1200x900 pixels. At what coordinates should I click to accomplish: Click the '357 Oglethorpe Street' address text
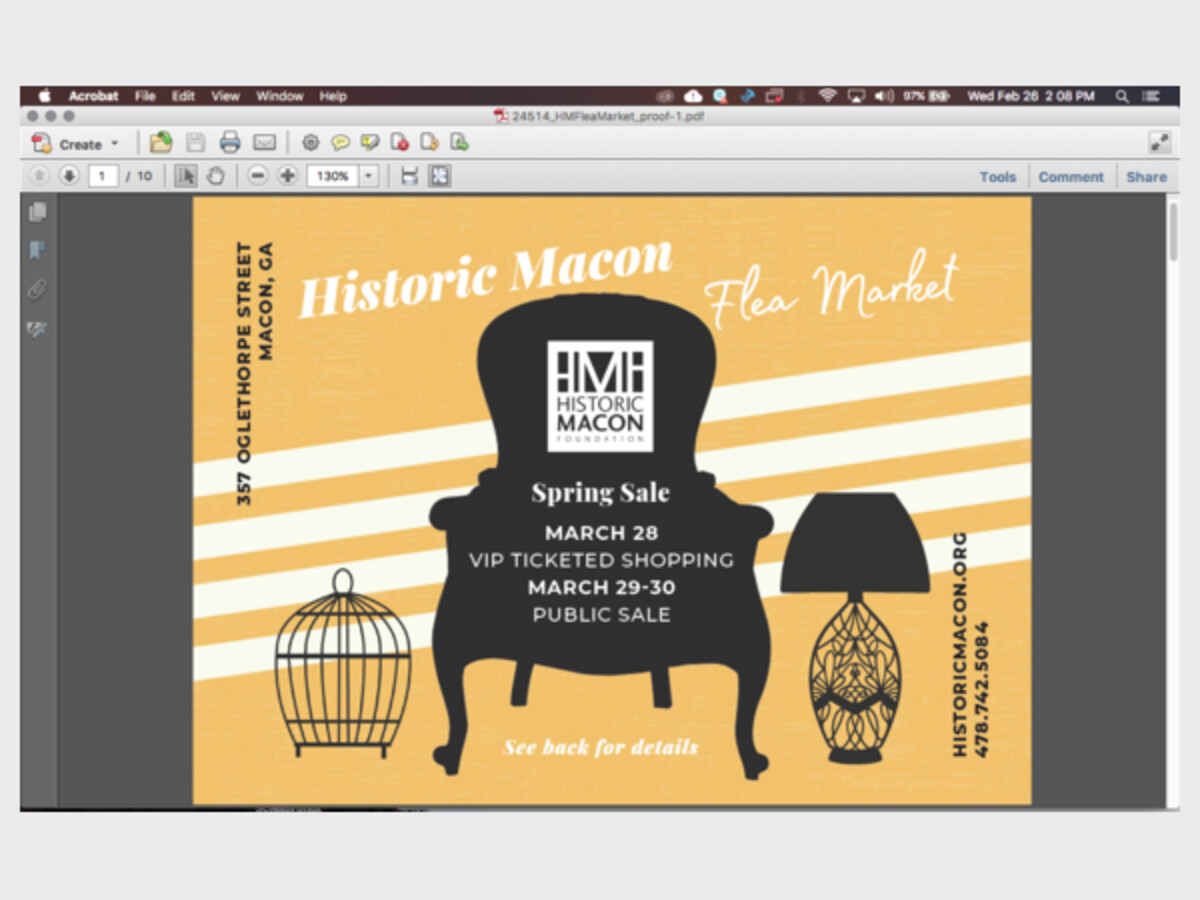tap(245, 373)
